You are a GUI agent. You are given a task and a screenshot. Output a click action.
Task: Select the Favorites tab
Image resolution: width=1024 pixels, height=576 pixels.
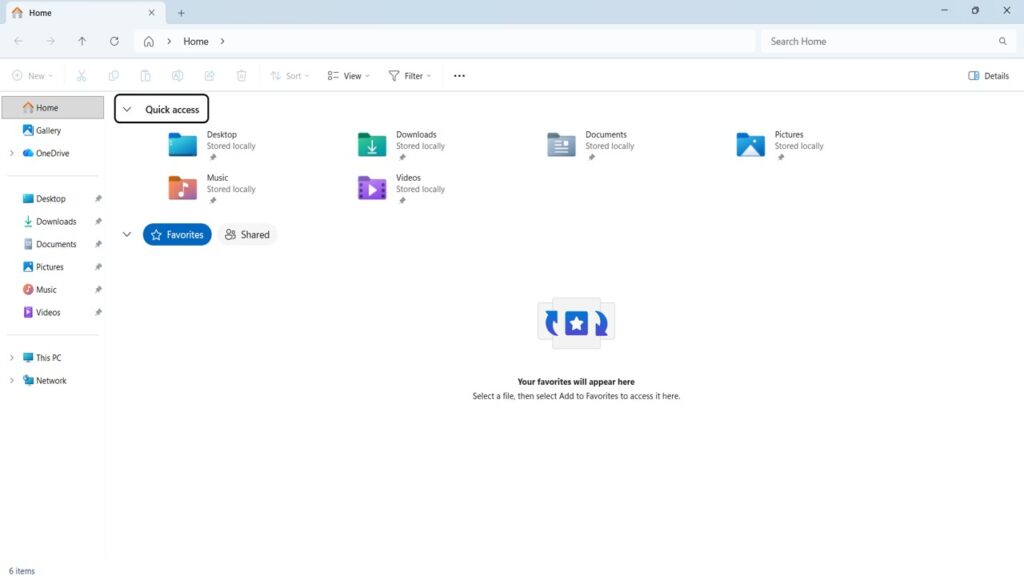pyautogui.click(x=177, y=235)
